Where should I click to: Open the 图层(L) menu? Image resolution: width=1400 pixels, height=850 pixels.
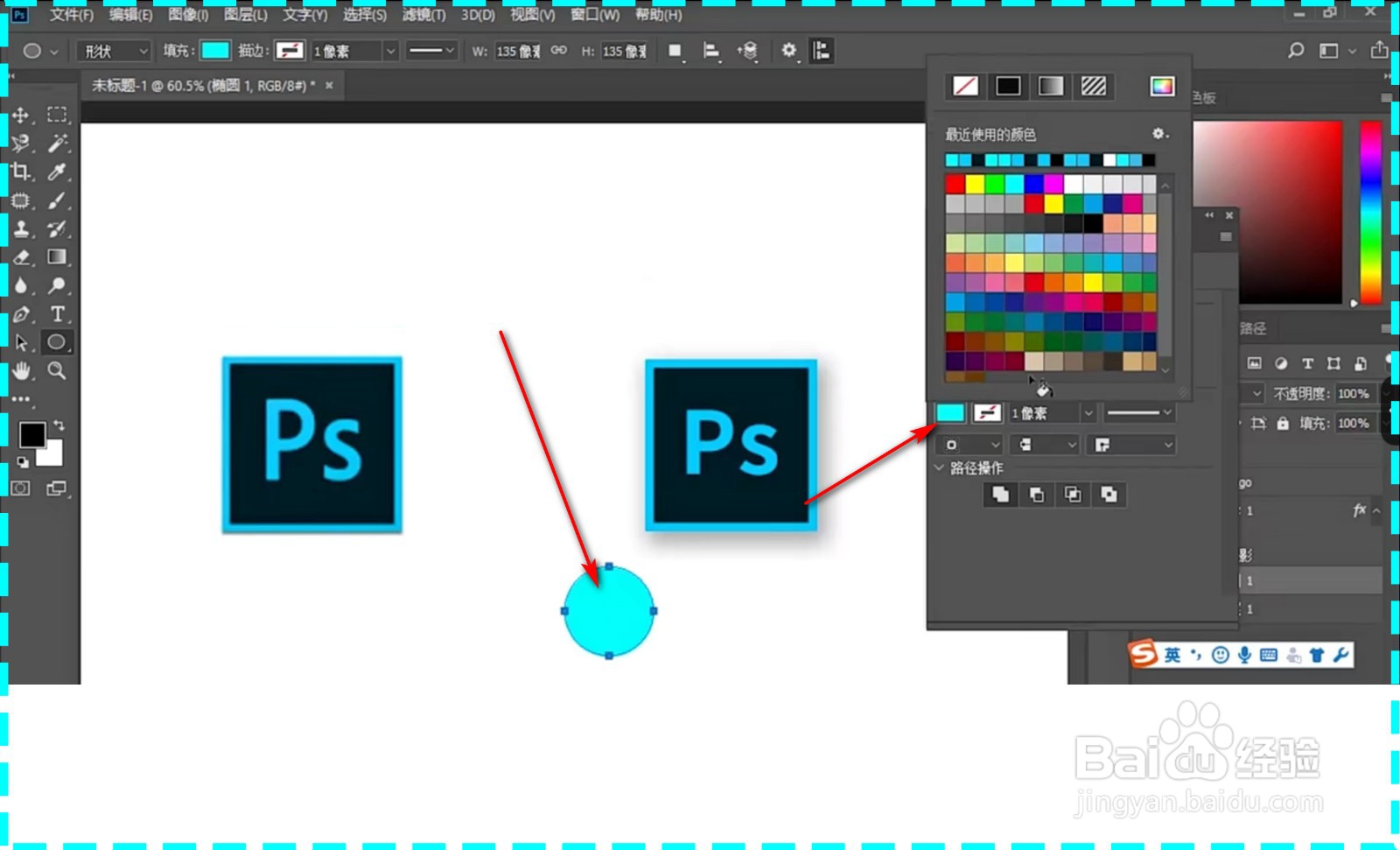(x=246, y=14)
